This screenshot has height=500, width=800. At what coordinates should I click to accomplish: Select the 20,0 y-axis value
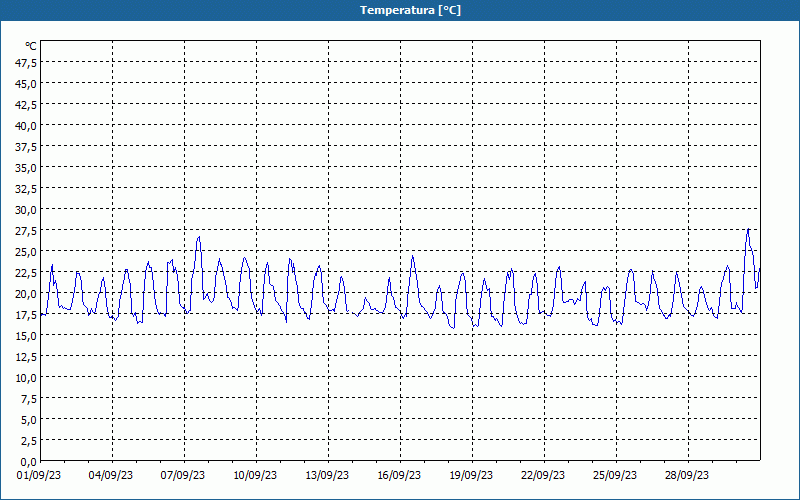(x=26, y=293)
